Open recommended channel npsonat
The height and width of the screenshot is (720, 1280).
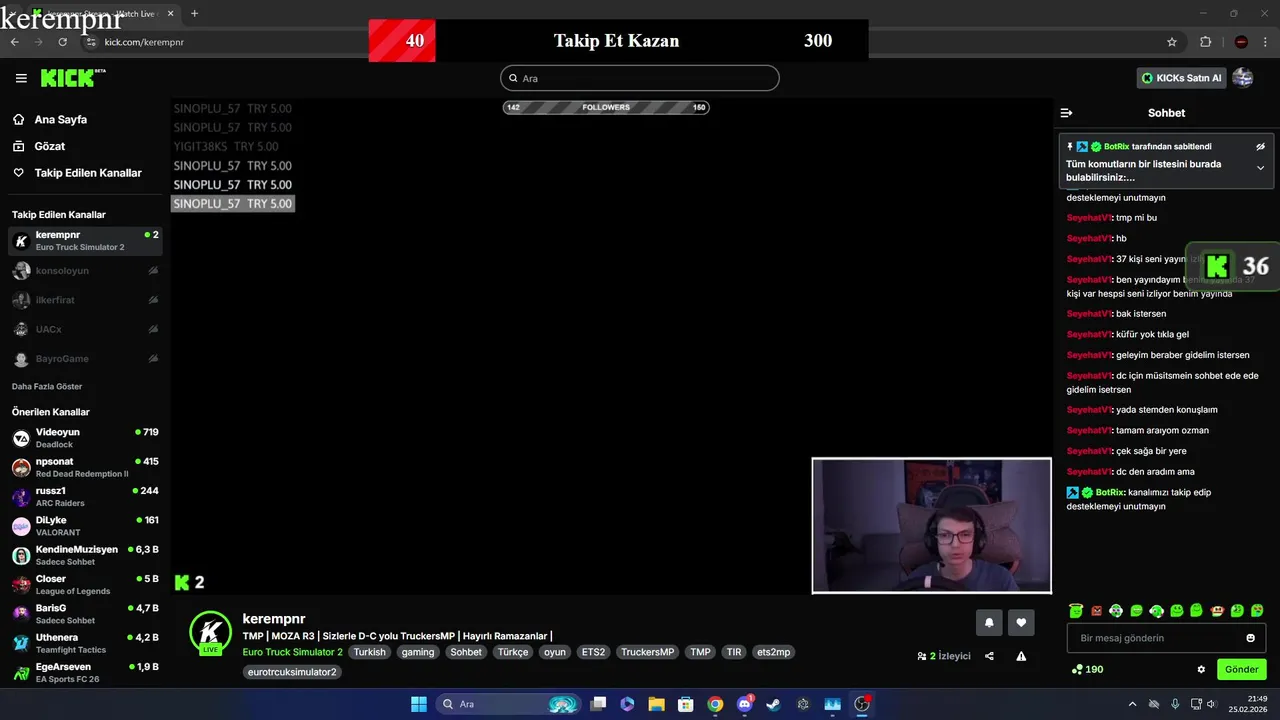click(x=85, y=467)
